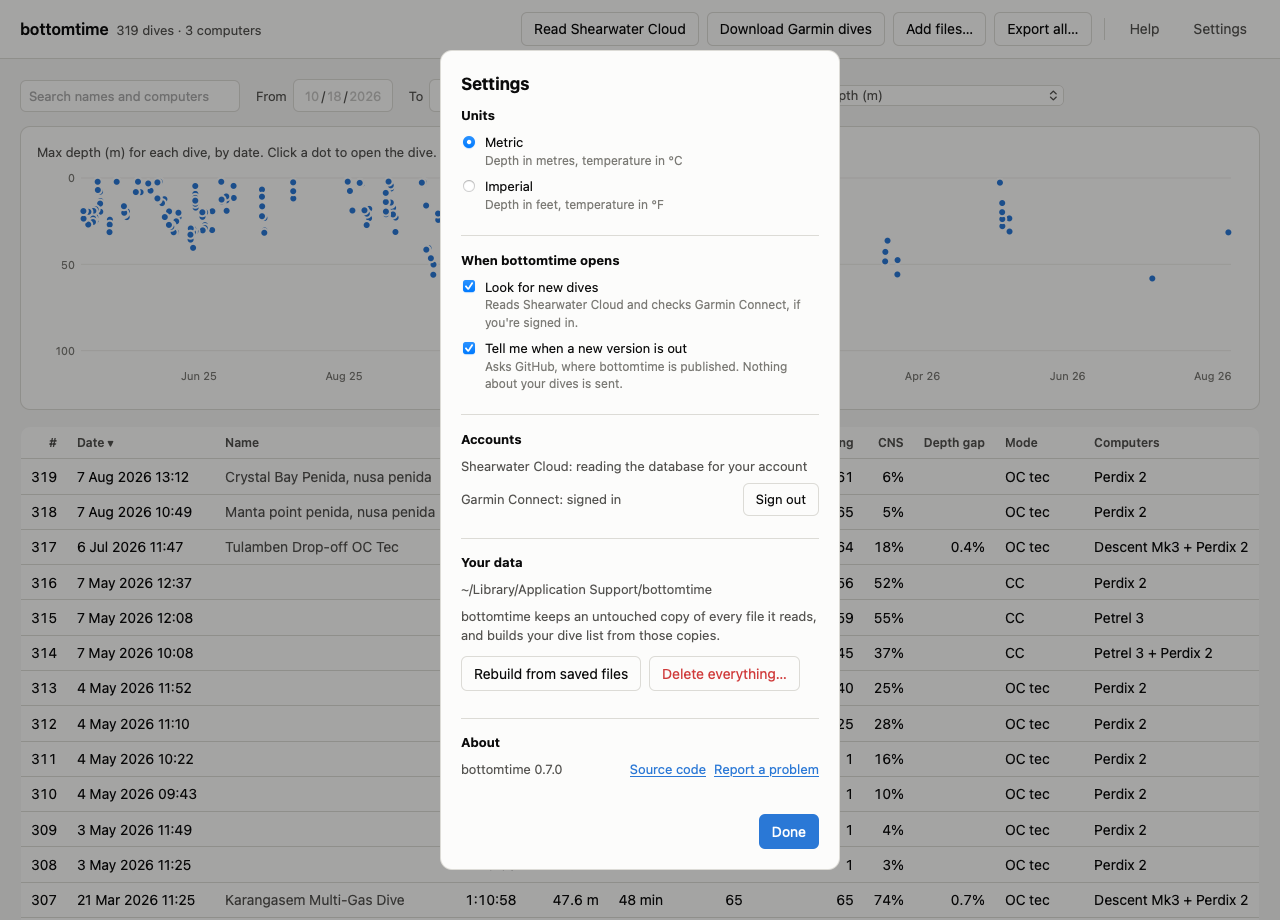Sort by the # column header
Viewport: 1280px width, 920px height.
point(53,443)
